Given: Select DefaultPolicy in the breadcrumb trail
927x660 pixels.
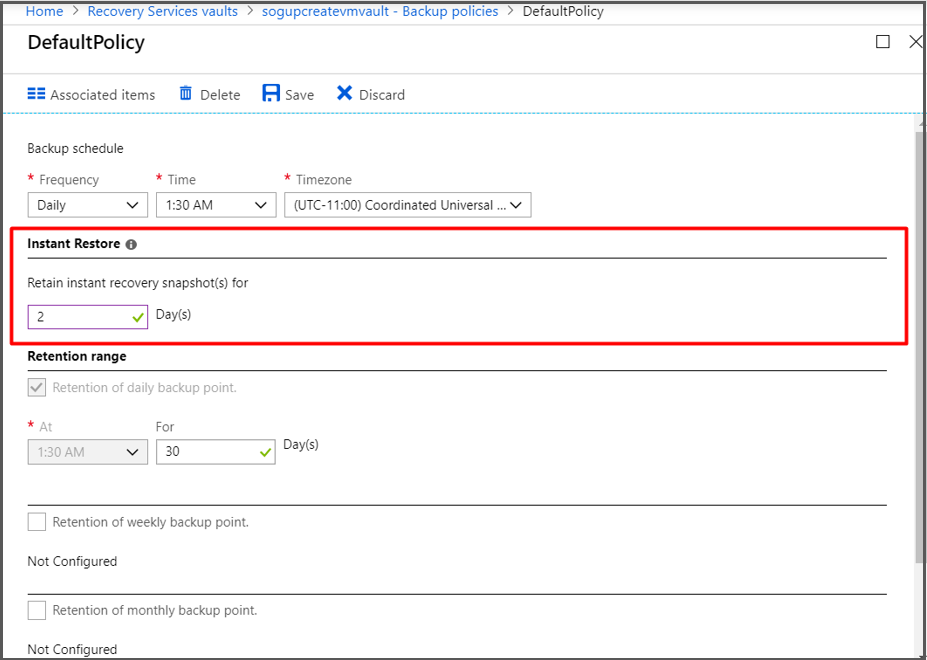Looking at the screenshot, I should [563, 11].
